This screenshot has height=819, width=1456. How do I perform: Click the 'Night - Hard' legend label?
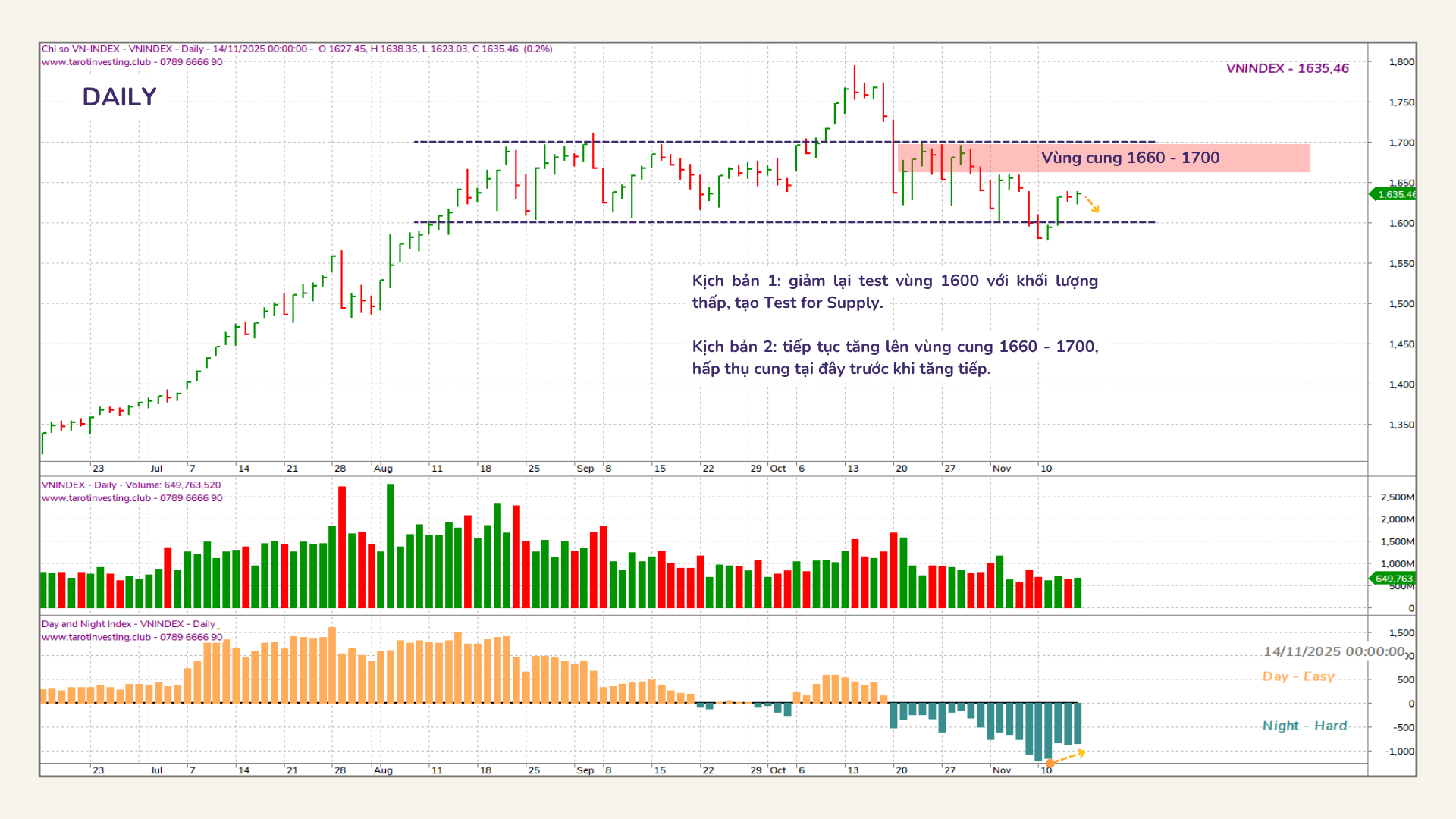click(1304, 726)
